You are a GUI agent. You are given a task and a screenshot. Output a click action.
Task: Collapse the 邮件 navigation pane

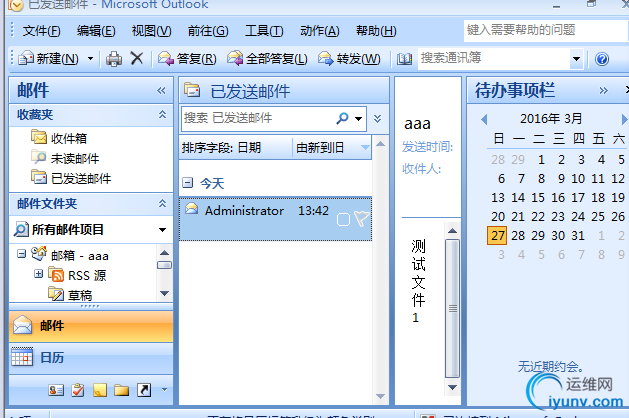pyautogui.click(x=161, y=91)
